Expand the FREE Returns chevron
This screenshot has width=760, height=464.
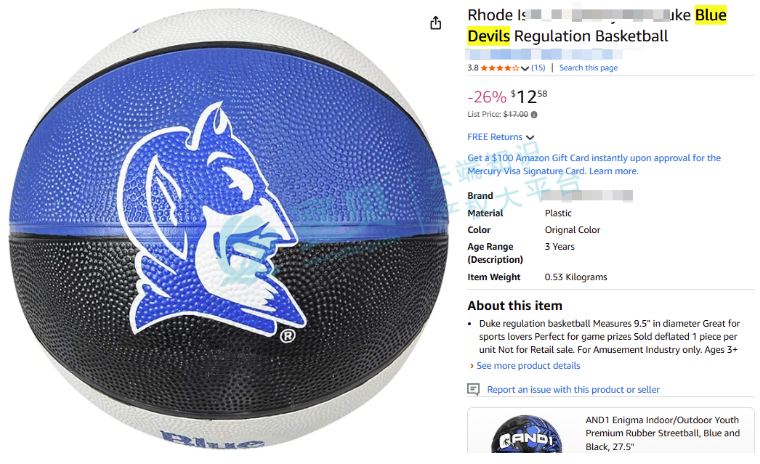(x=530, y=137)
